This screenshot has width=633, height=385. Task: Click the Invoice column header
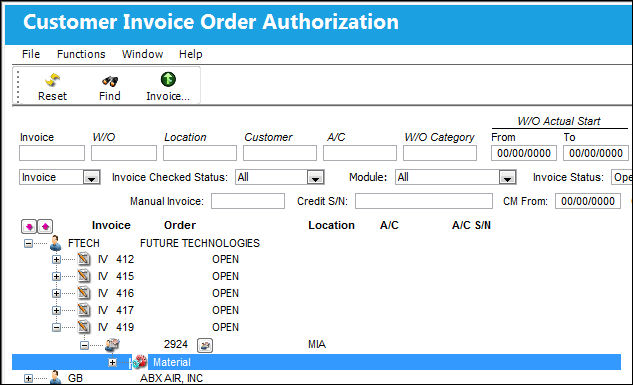point(111,225)
